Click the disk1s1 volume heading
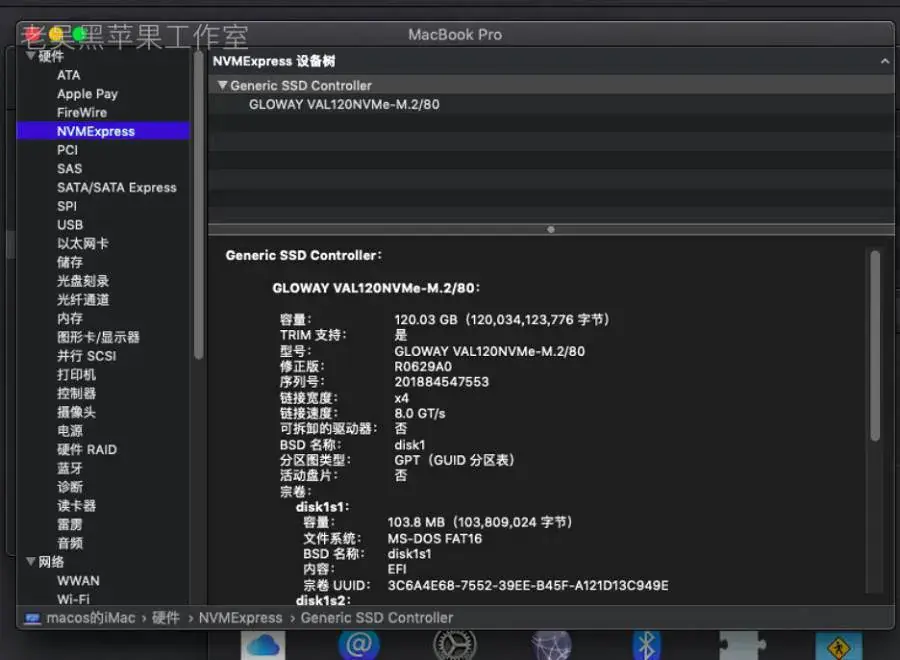The image size is (900, 660). click(x=322, y=507)
